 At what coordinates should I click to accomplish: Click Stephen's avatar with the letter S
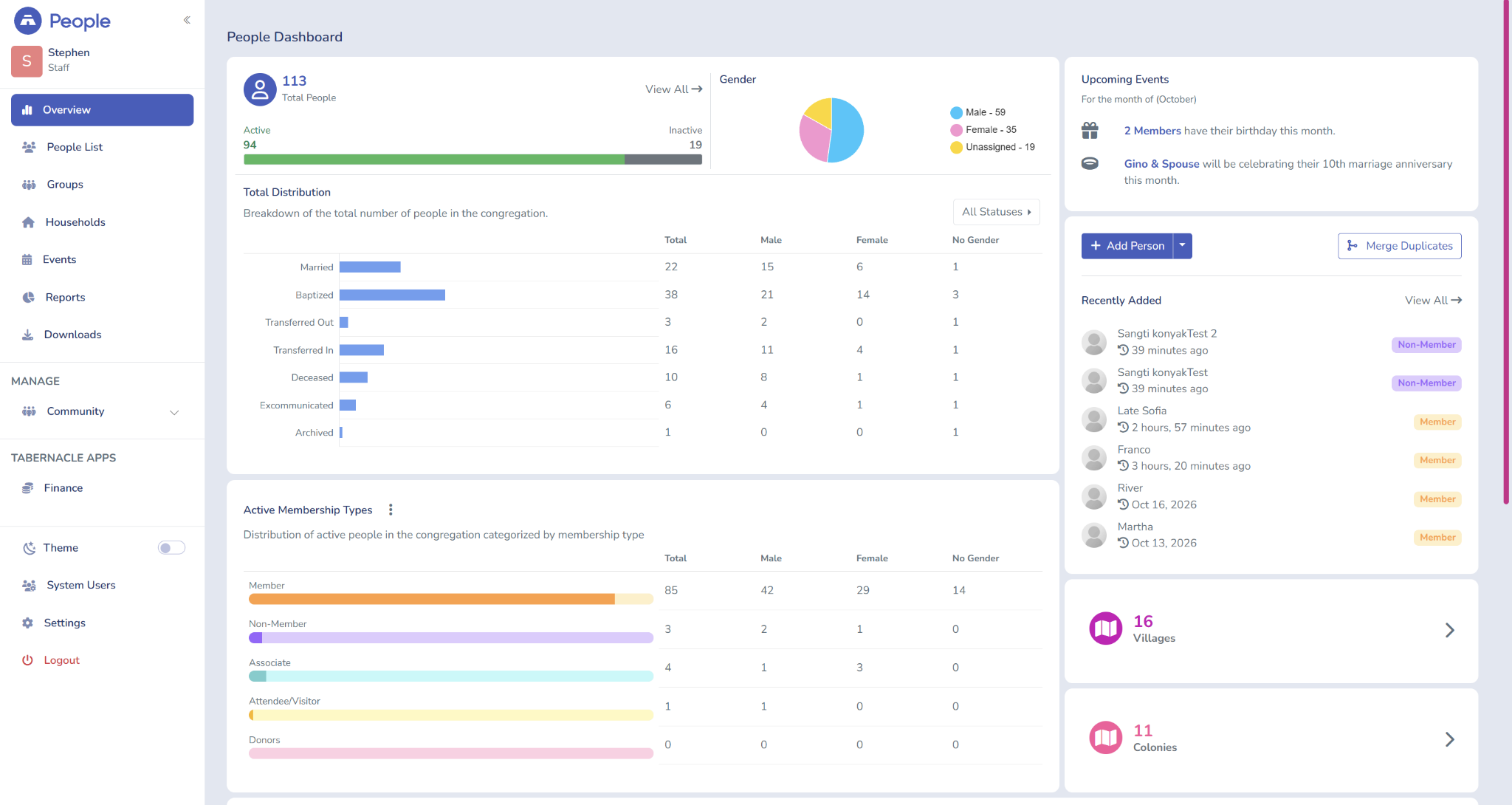[27, 61]
